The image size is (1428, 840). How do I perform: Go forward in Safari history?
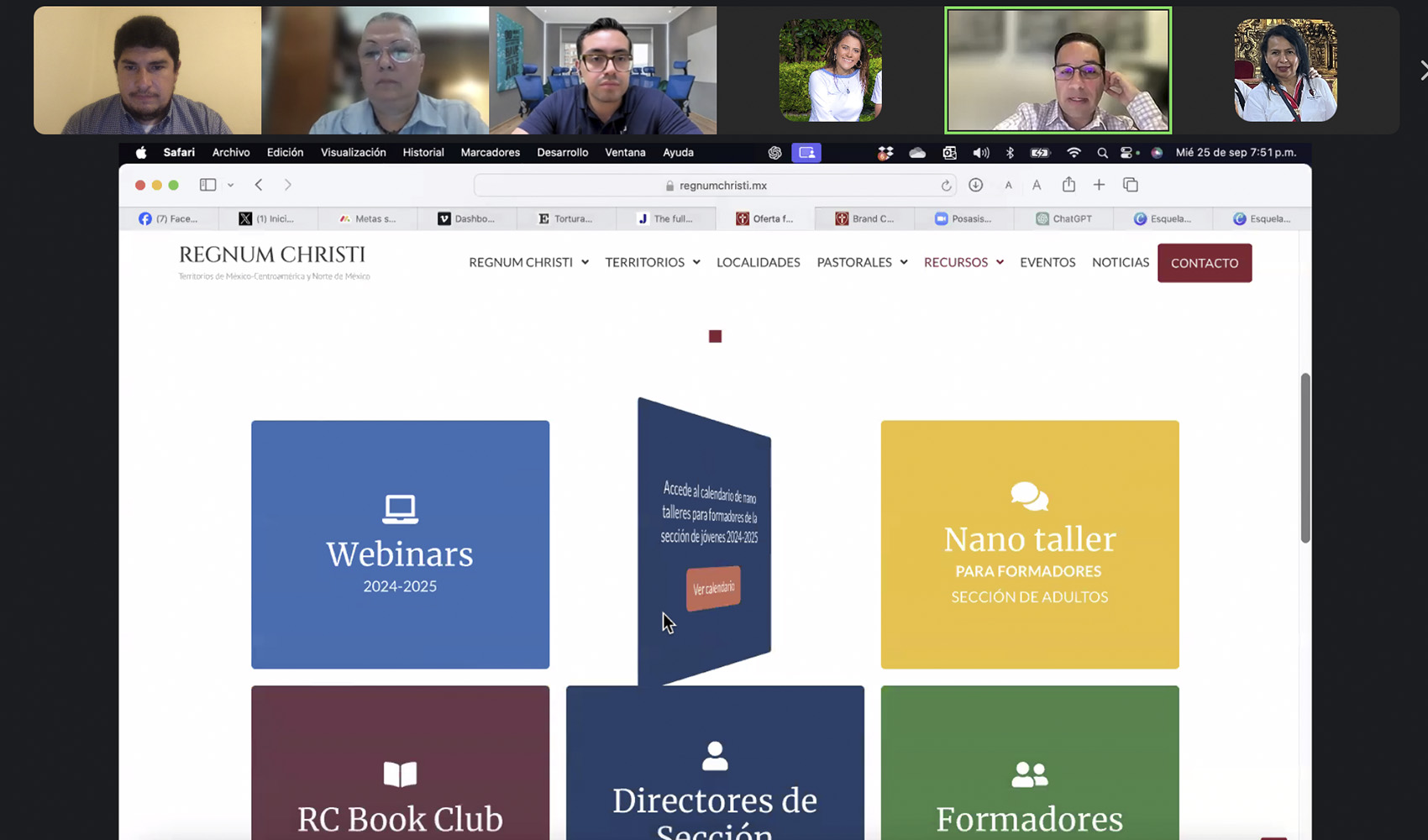(x=287, y=185)
